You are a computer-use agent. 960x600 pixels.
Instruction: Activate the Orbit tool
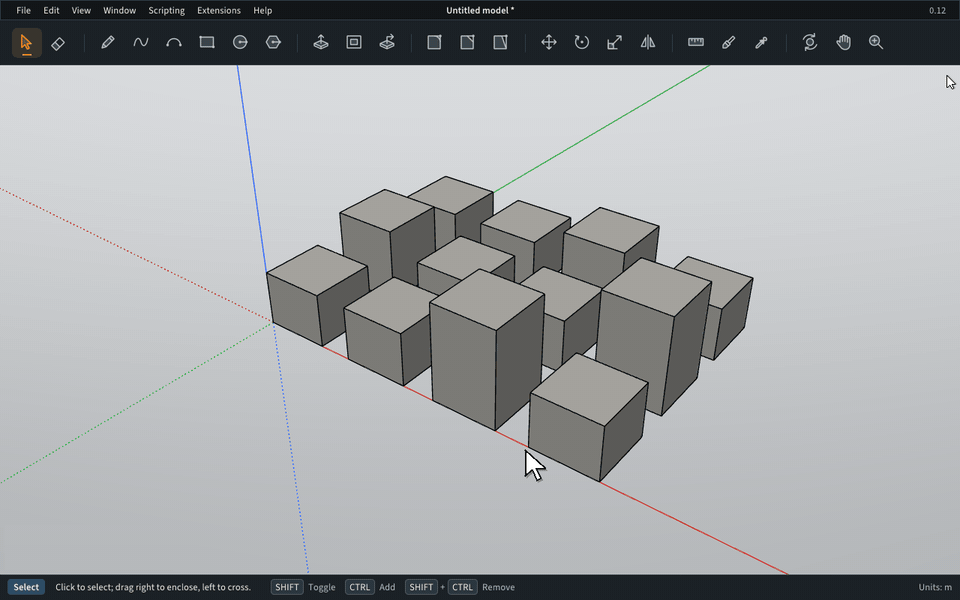click(809, 43)
